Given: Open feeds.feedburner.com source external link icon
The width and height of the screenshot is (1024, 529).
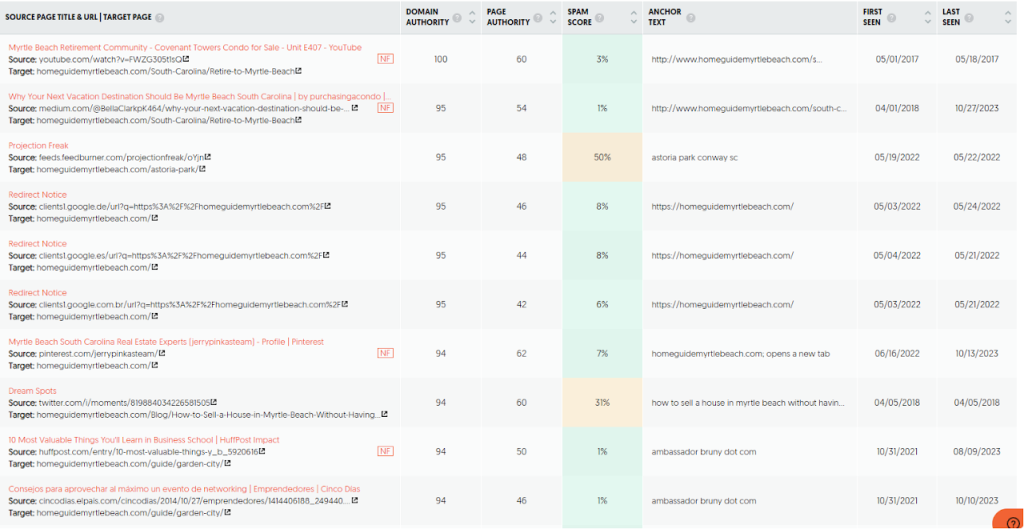Looking at the screenshot, I should tap(208, 157).
